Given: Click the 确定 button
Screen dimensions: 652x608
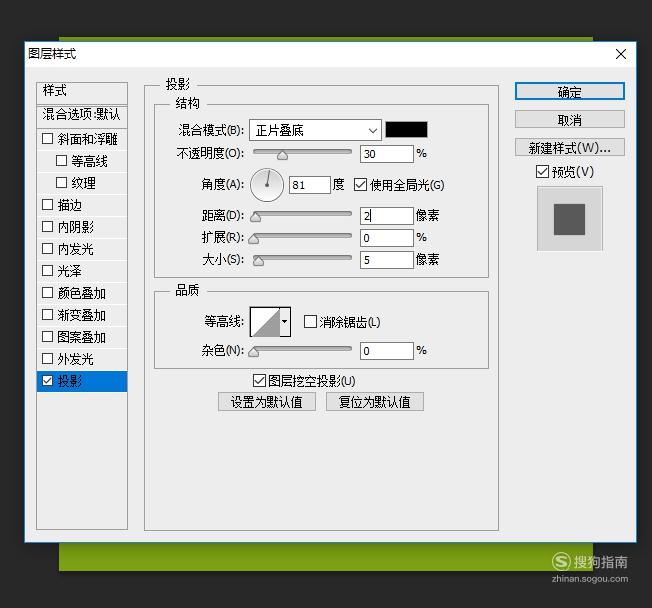Looking at the screenshot, I should pyautogui.click(x=569, y=91).
